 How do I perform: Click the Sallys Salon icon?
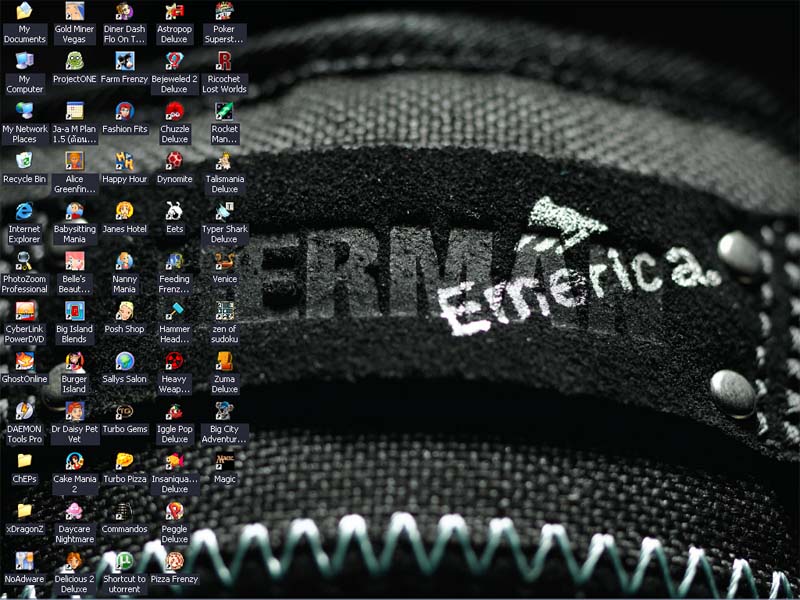(x=124, y=361)
